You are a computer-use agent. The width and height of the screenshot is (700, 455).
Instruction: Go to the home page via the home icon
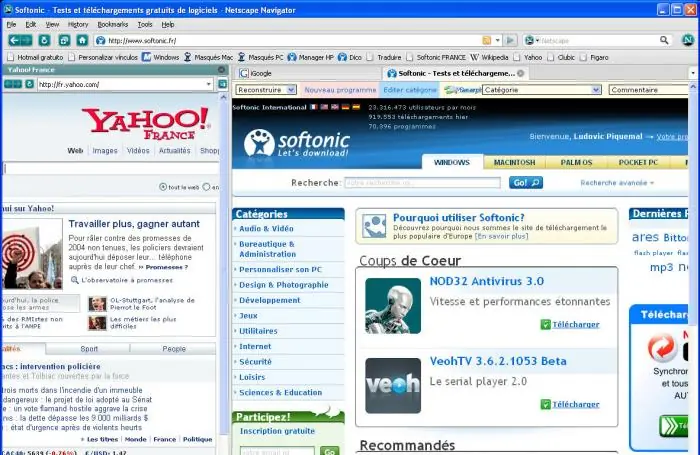[82, 41]
